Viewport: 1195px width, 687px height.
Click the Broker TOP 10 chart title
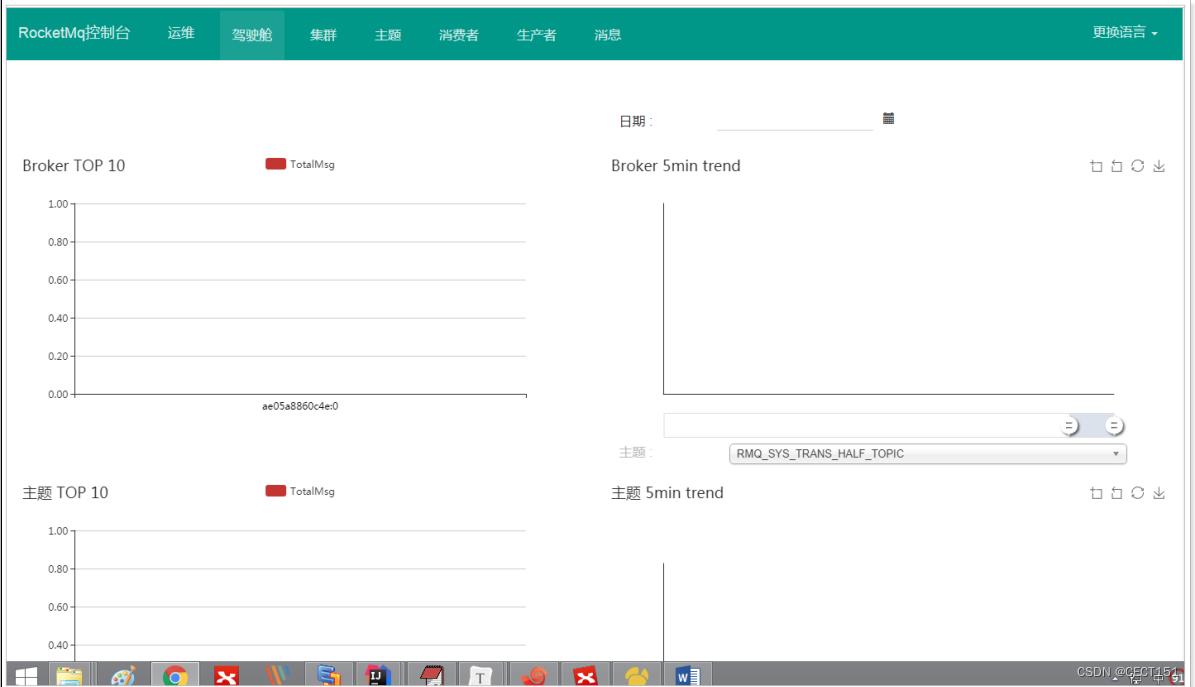[x=74, y=165]
